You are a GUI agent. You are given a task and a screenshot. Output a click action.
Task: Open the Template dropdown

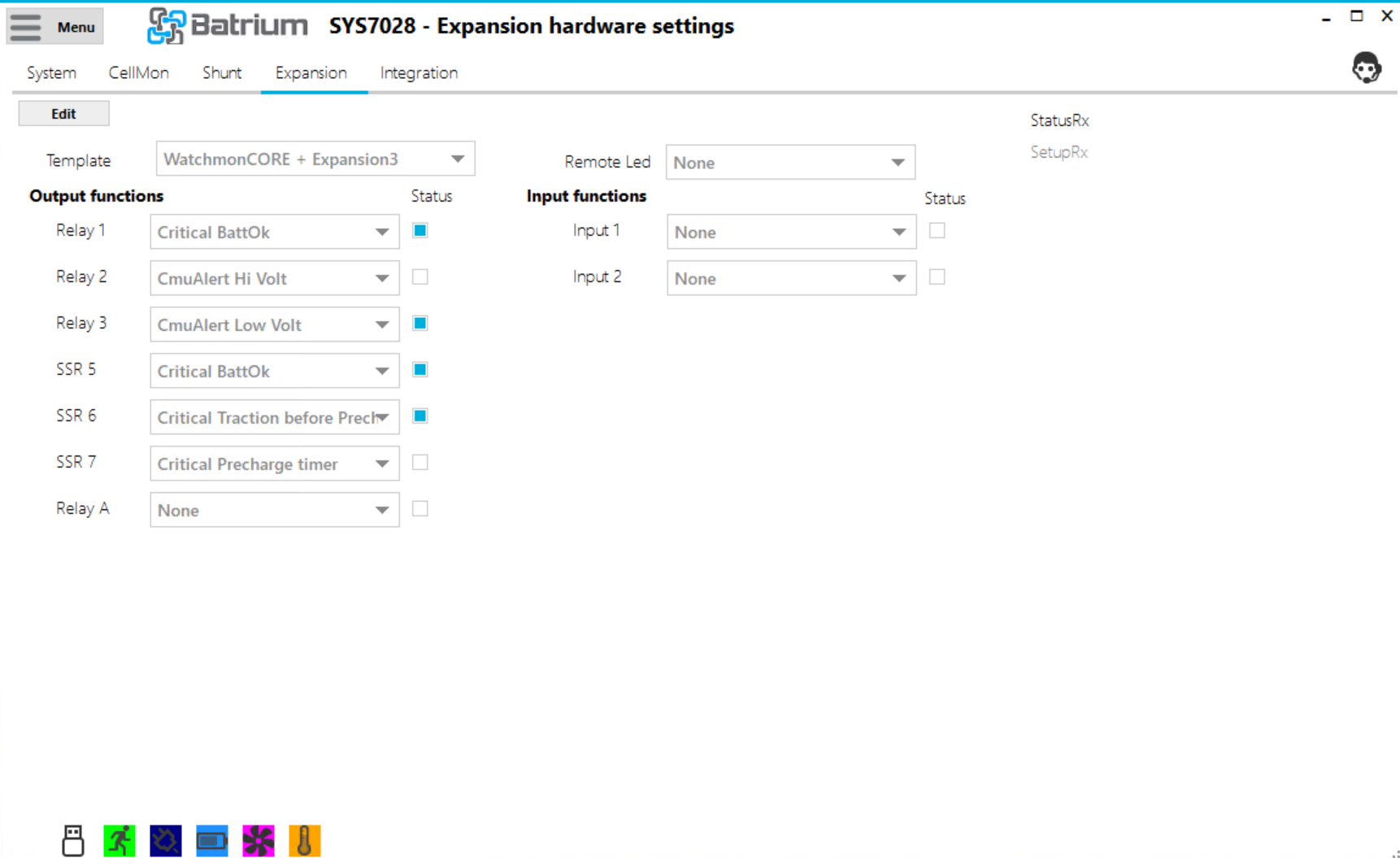(x=315, y=159)
